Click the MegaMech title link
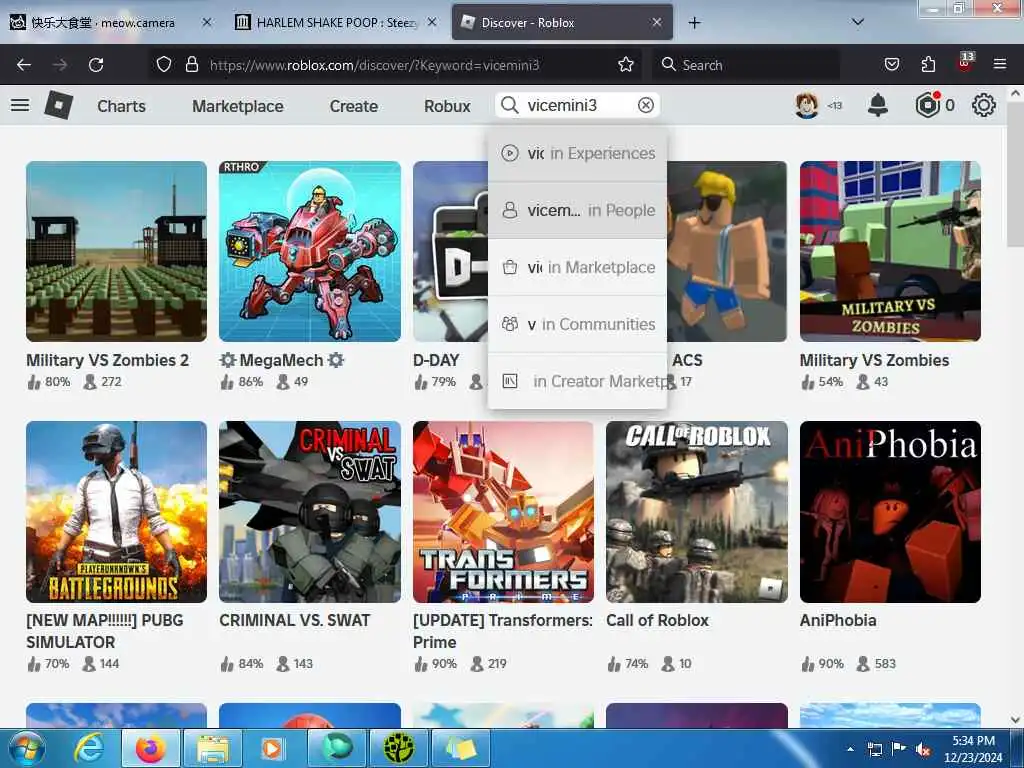The image size is (1024, 768). click(x=281, y=360)
